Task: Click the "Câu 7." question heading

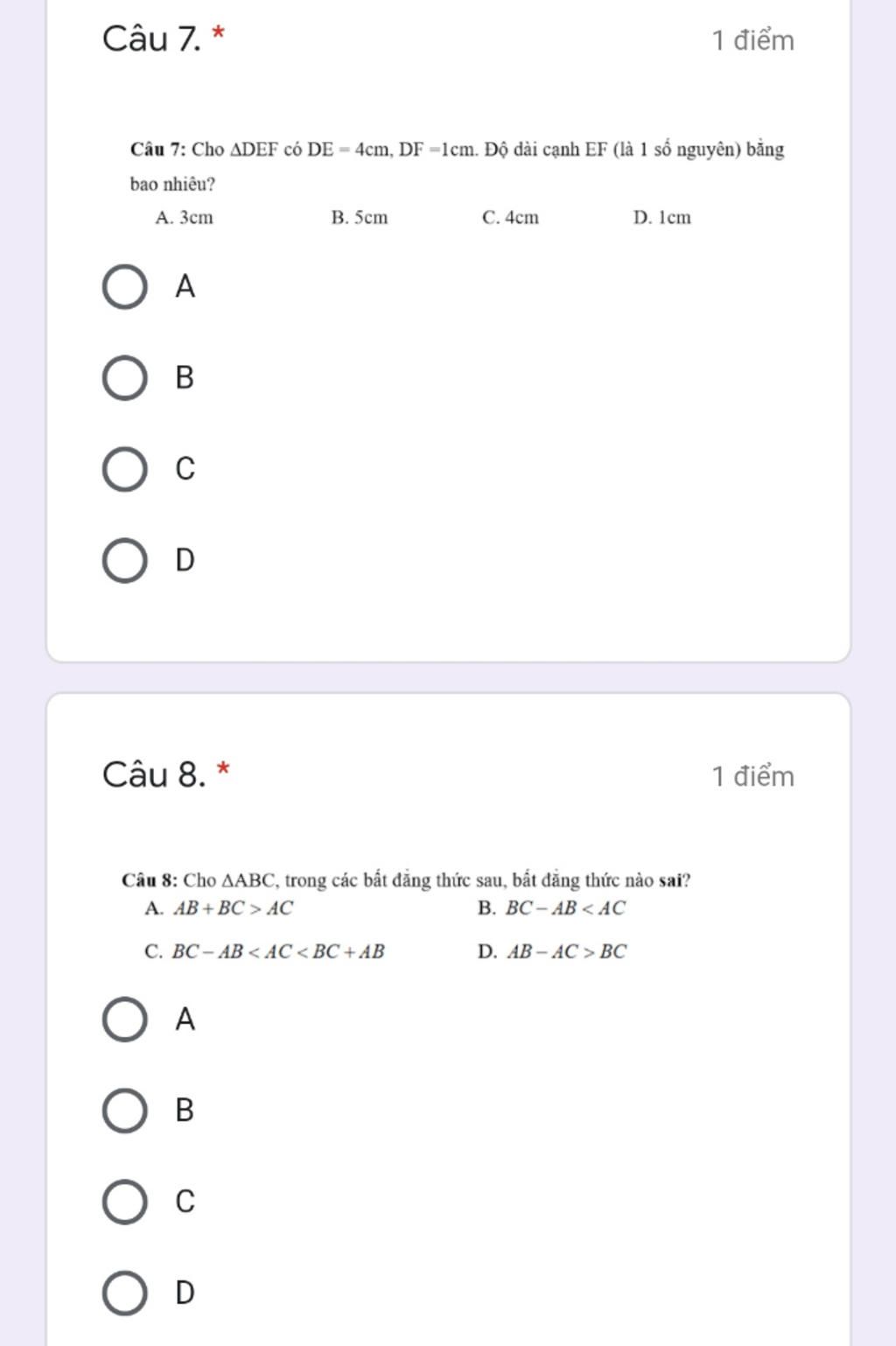Action: click(152, 39)
